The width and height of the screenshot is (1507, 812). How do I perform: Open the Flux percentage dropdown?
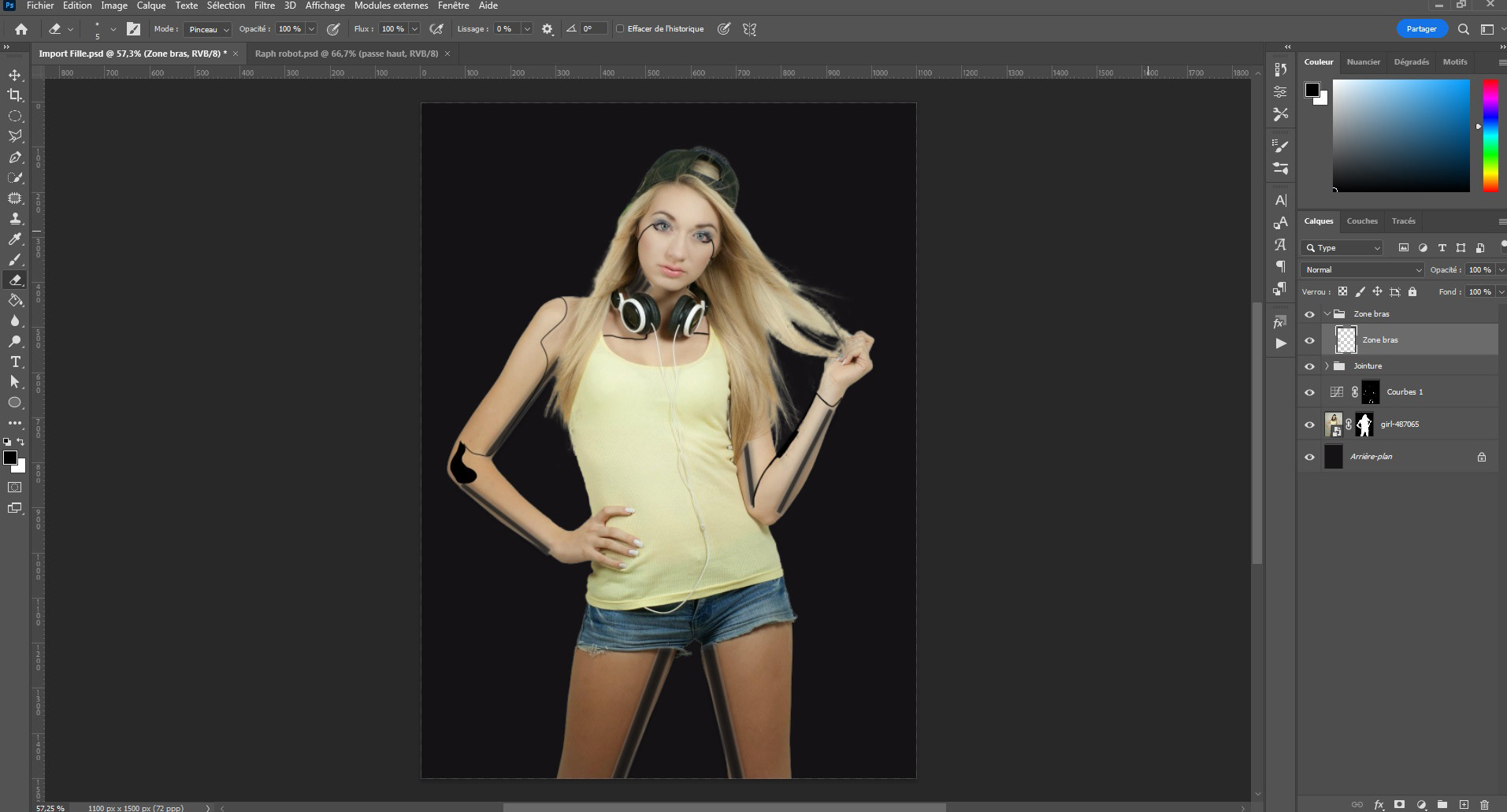[414, 29]
